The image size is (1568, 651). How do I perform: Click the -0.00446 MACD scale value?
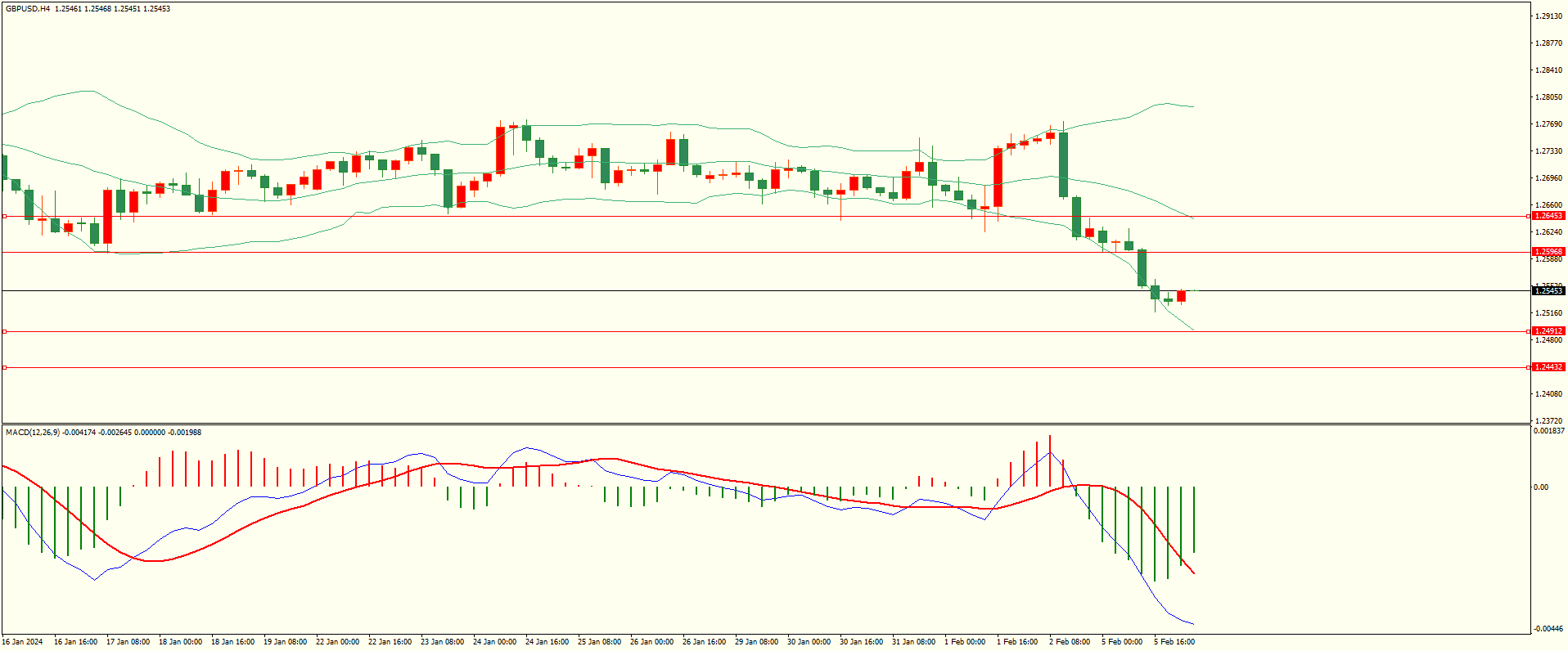1549,629
